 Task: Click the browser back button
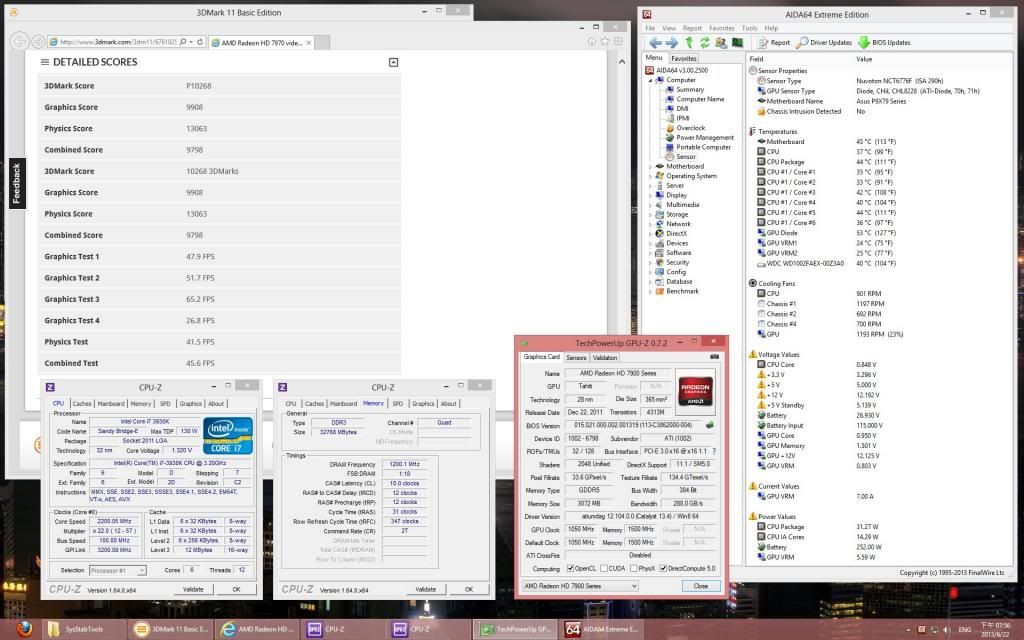(x=20, y=42)
